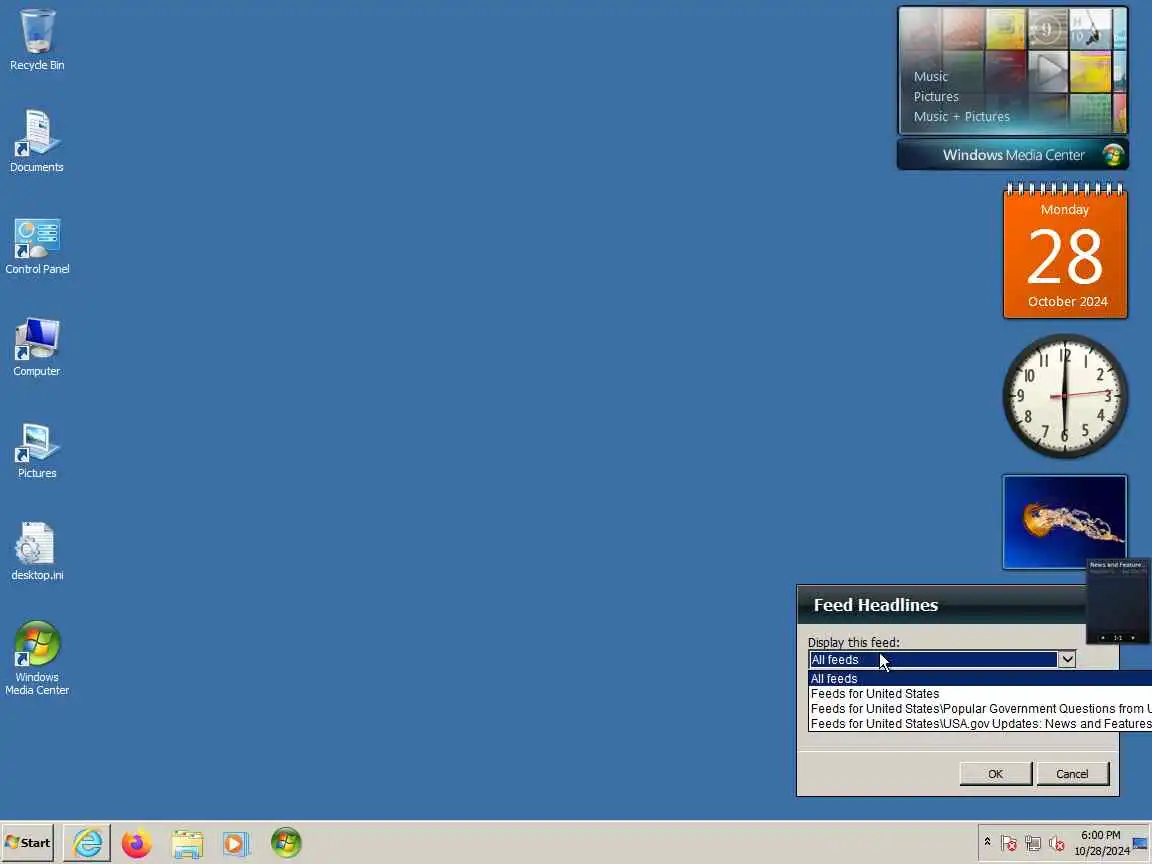Click the muted volume tray icon
1152x864 pixels.
click(1056, 843)
